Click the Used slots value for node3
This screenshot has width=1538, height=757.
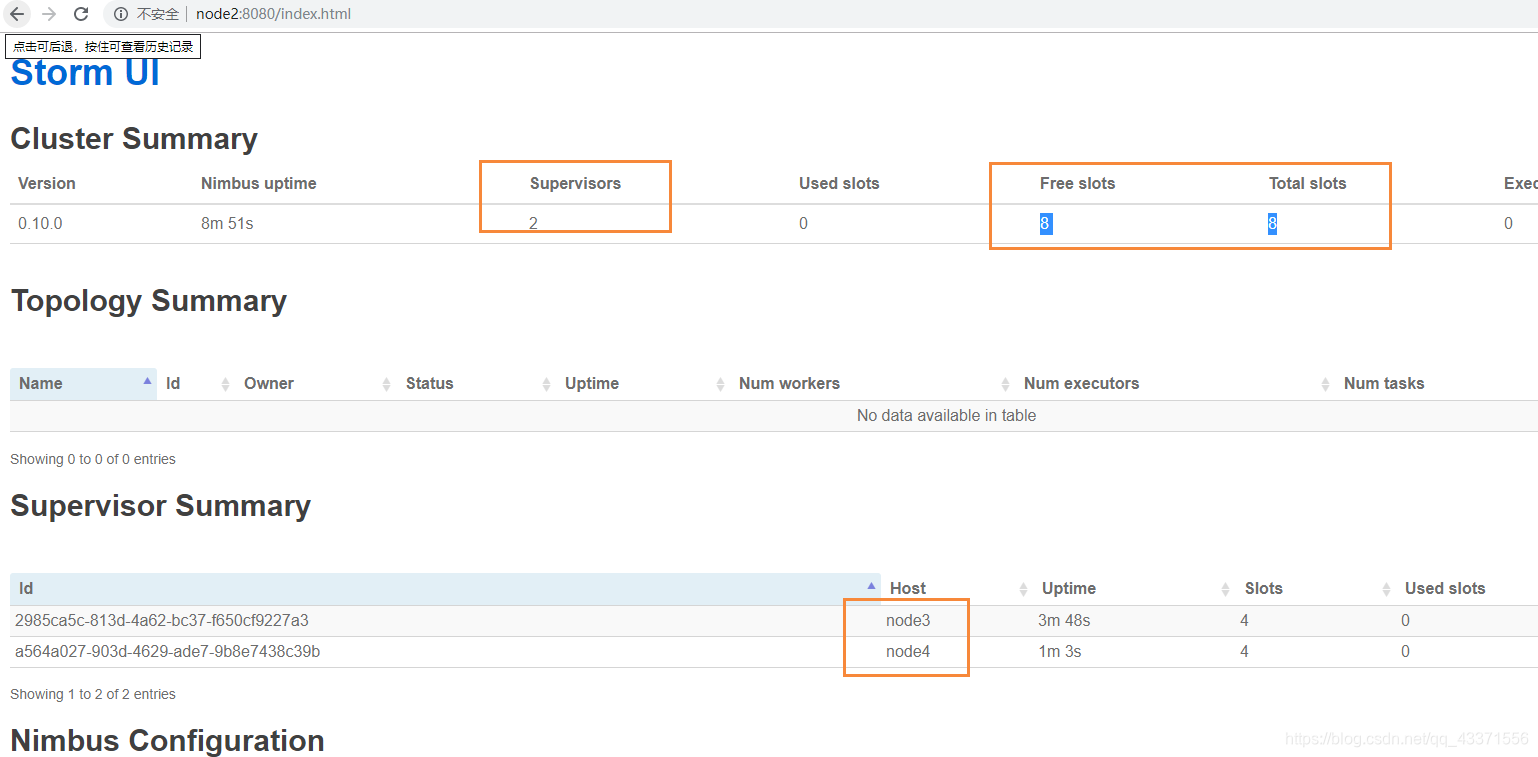1405,621
